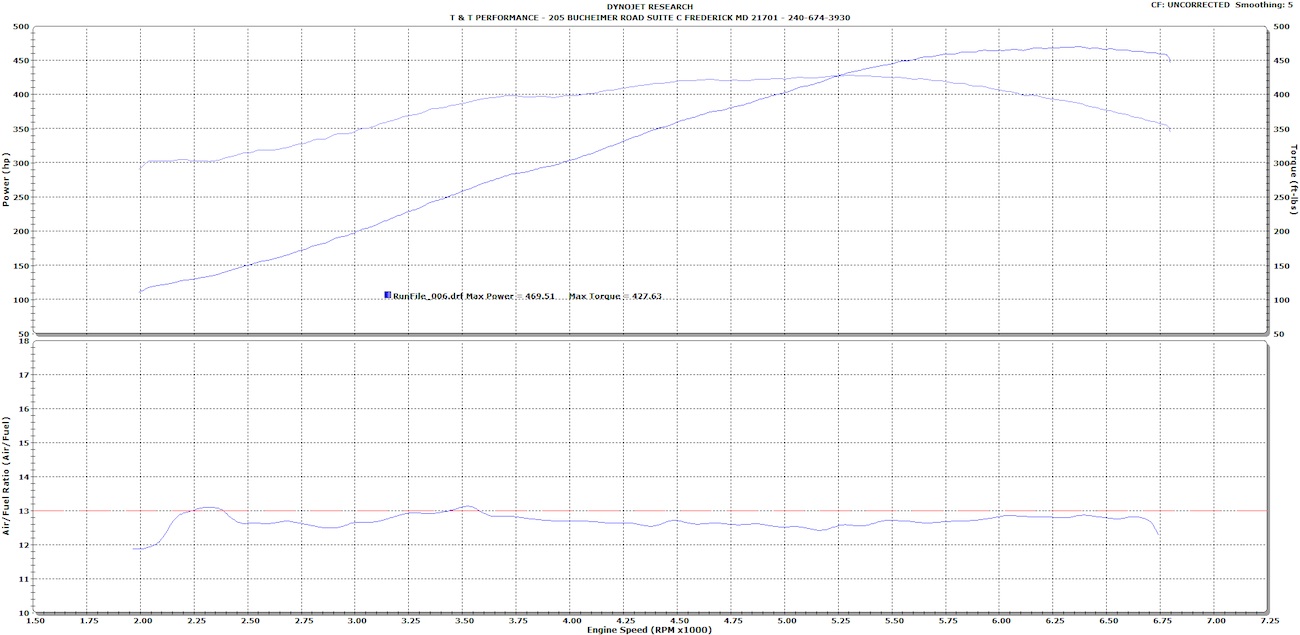Select the Torque (ft-lbs) axis label
1300x635 pixels.
(1293, 180)
